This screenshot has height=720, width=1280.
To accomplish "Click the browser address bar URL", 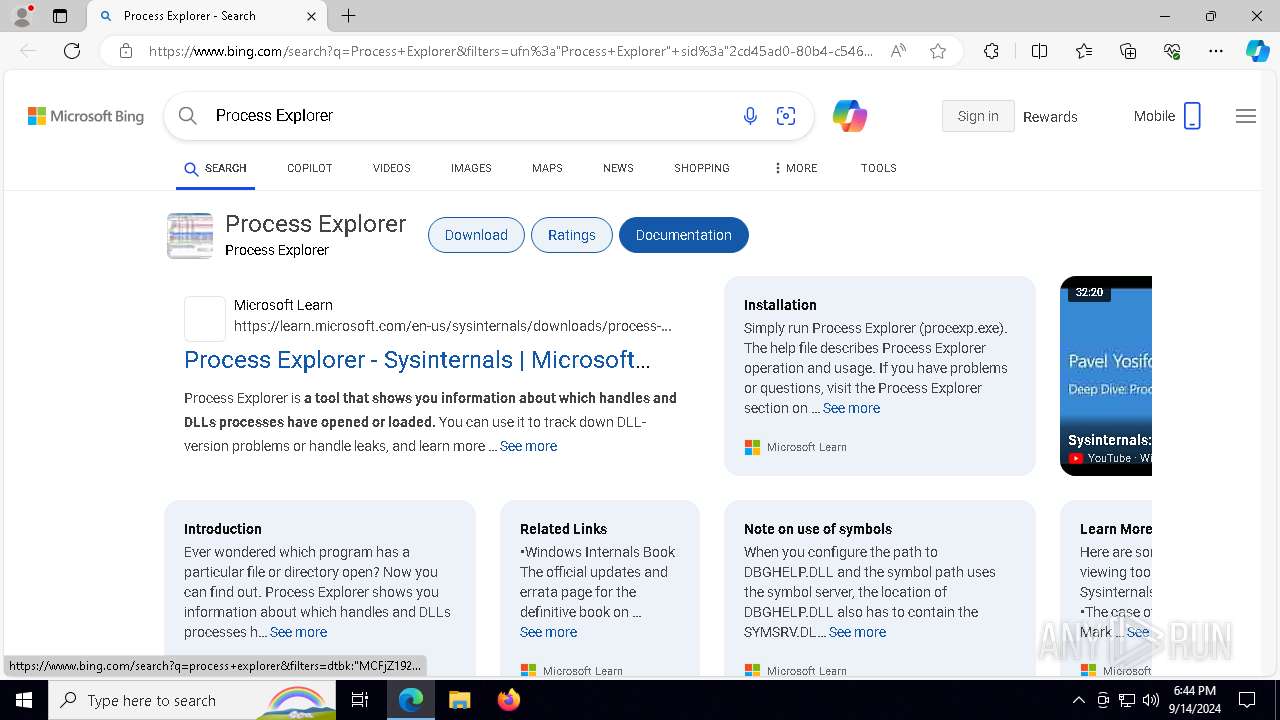I will 510,51.
